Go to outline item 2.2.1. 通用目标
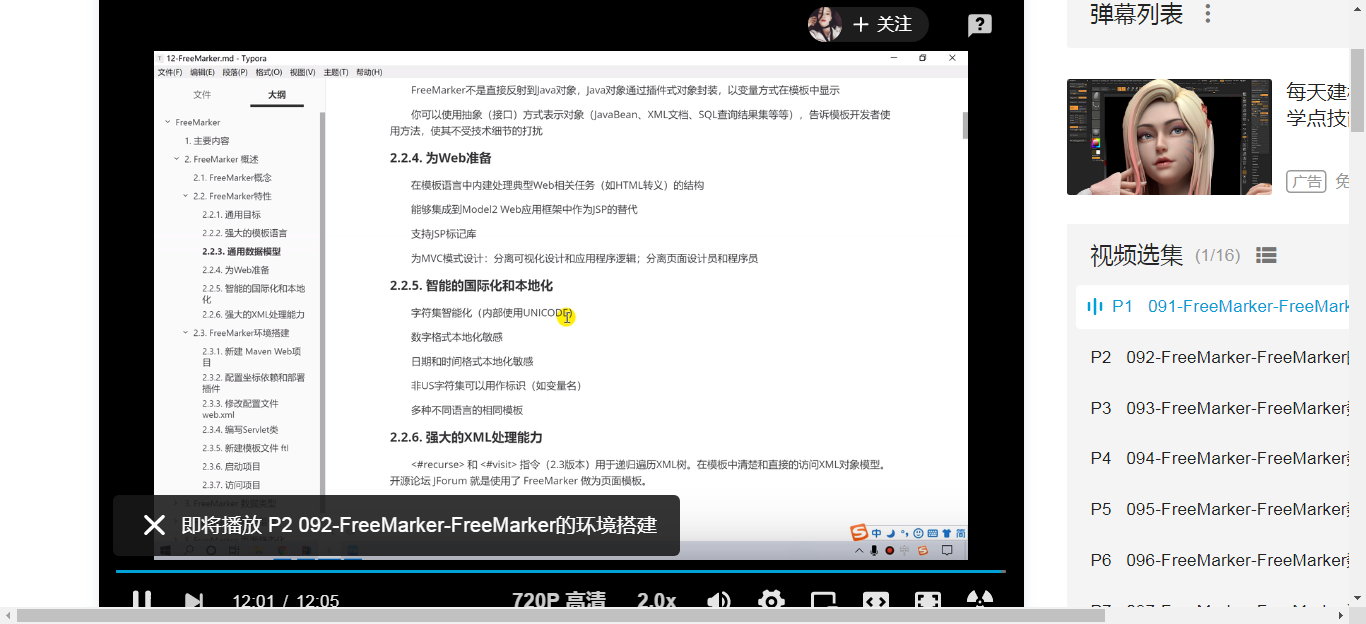Screen dimensions: 1366x624 [x=231, y=215]
